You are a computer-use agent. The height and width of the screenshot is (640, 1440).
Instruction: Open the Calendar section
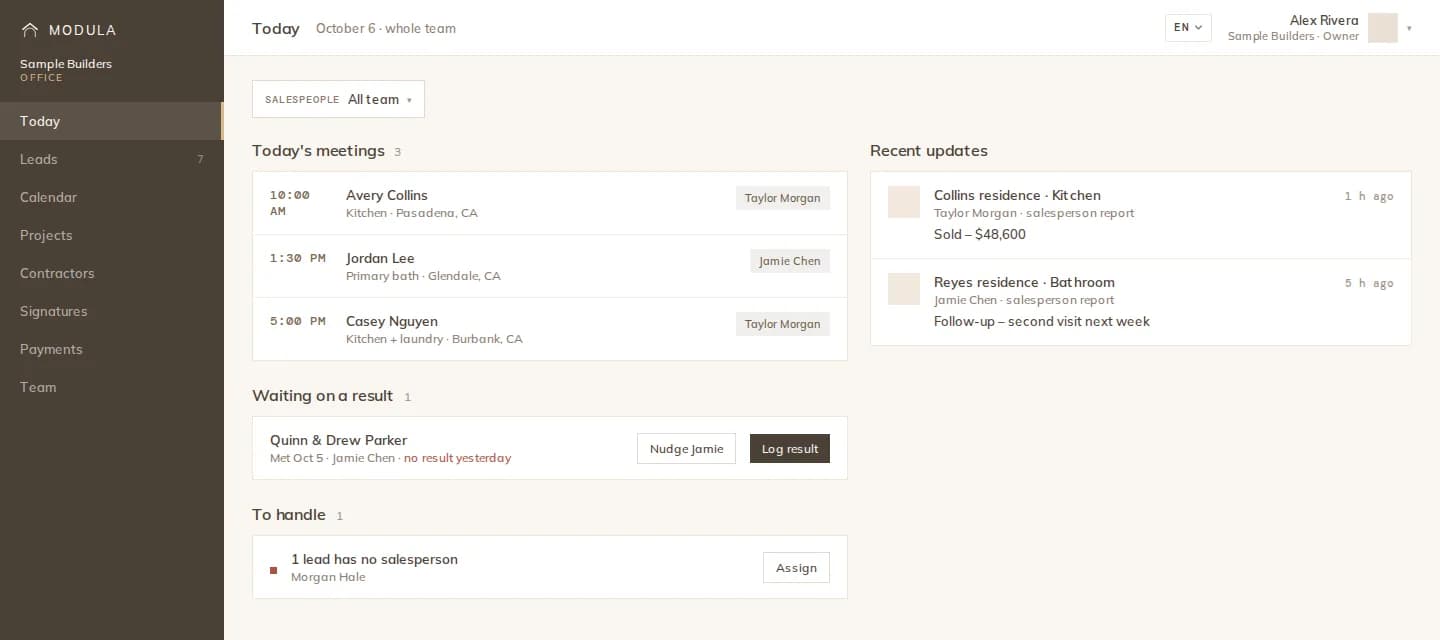[x=111, y=197]
